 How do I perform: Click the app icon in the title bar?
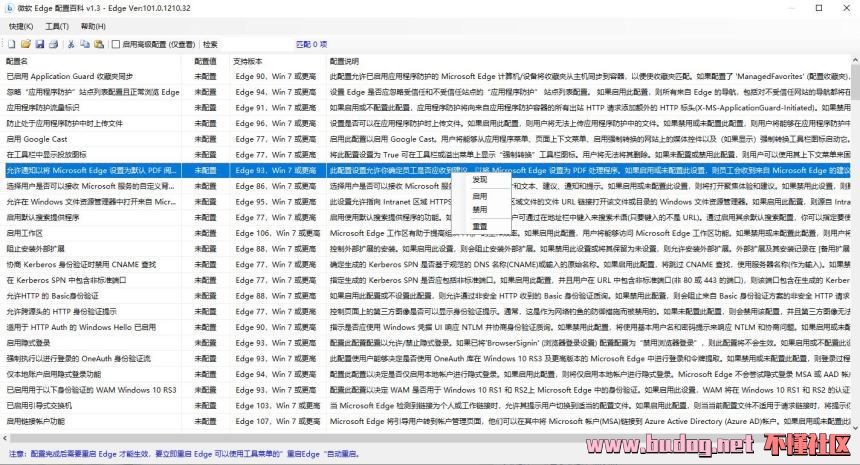(x=9, y=8)
